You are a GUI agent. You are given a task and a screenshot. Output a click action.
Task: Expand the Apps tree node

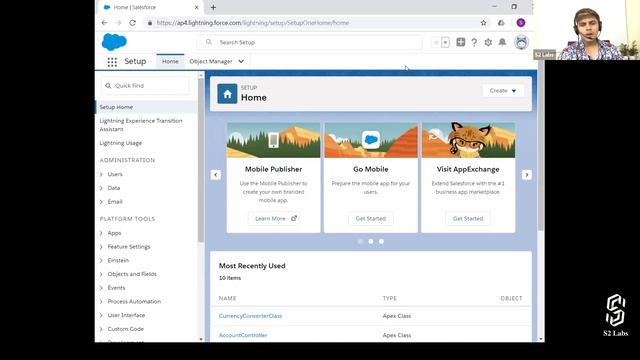[101, 233]
